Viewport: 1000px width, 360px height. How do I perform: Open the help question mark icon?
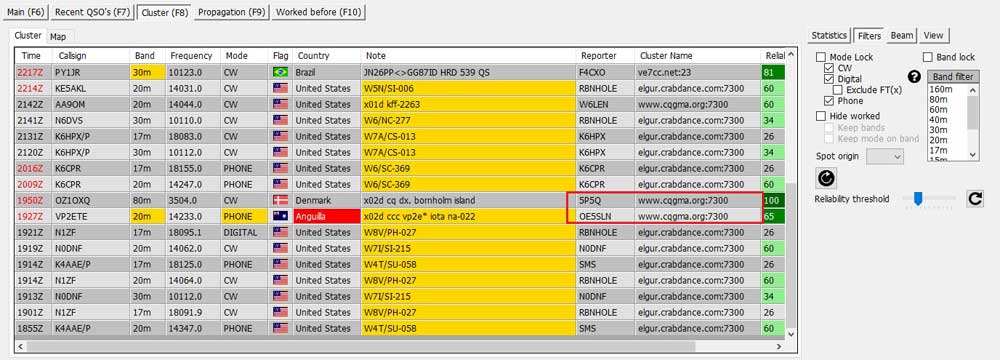[x=915, y=77]
